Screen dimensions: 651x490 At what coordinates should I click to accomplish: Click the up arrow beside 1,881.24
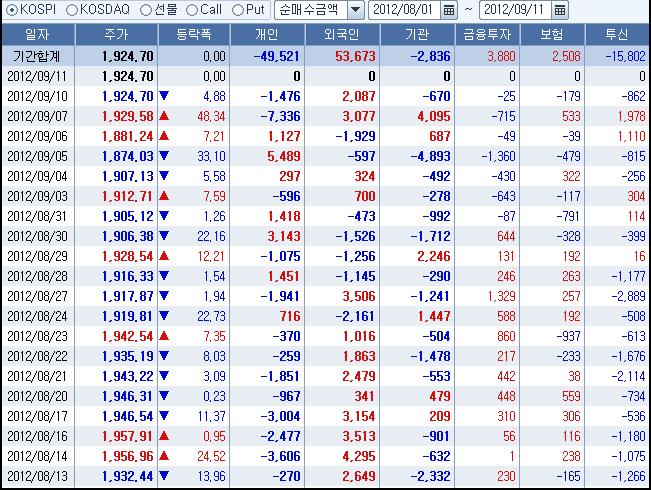[164, 136]
